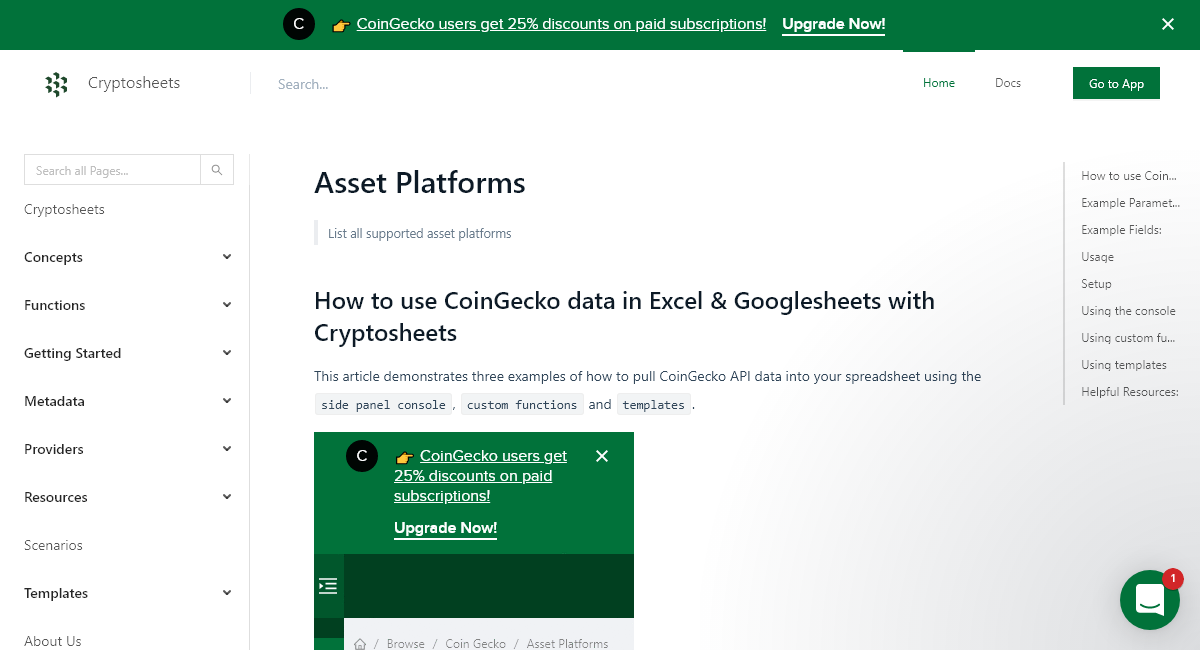Click the notification badge on the chat bubble

tap(1172, 578)
